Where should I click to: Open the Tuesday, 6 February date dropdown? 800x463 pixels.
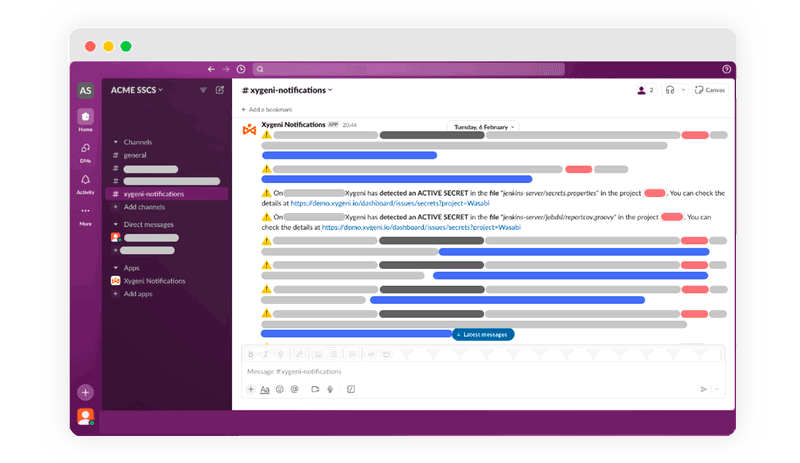coord(484,127)
